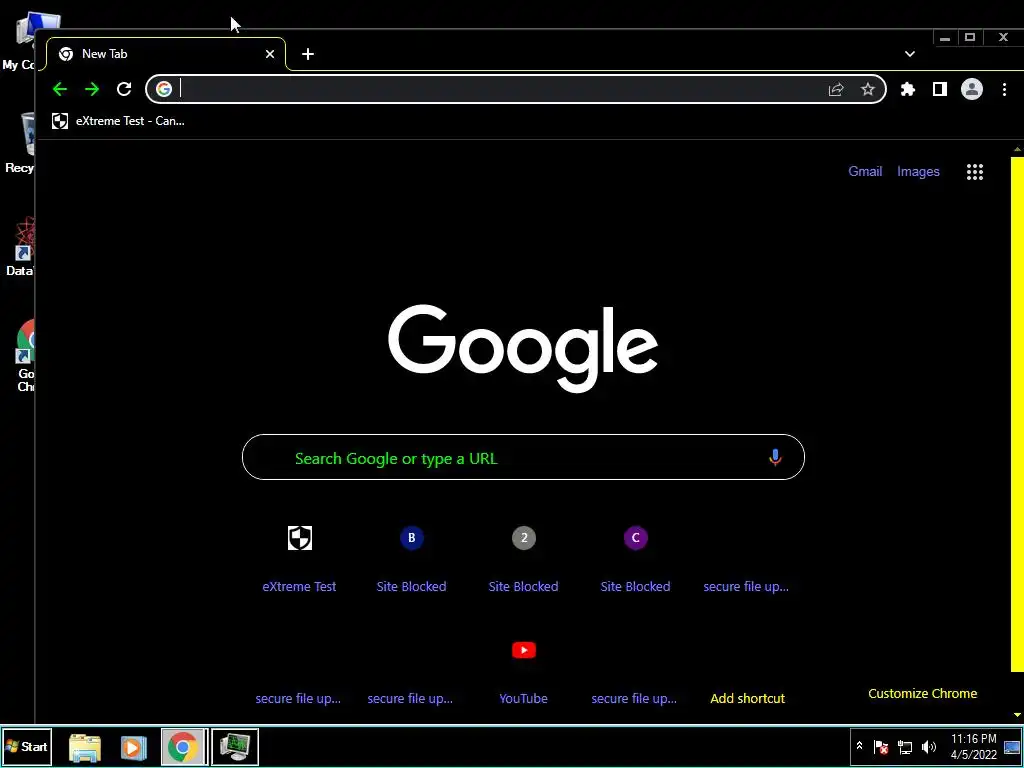Open the Google apps grid
The image size is (1024, 768).
974,172
